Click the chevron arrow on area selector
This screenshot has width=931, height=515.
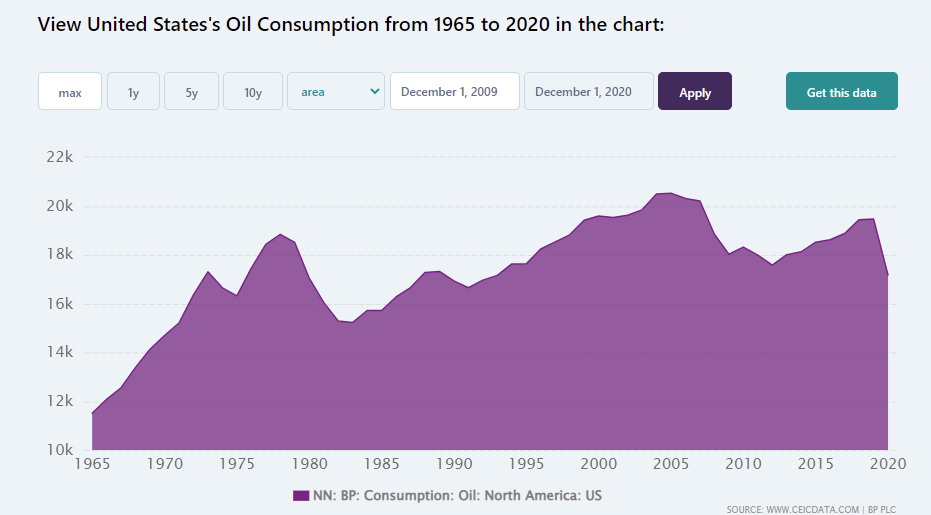[375, 92]
